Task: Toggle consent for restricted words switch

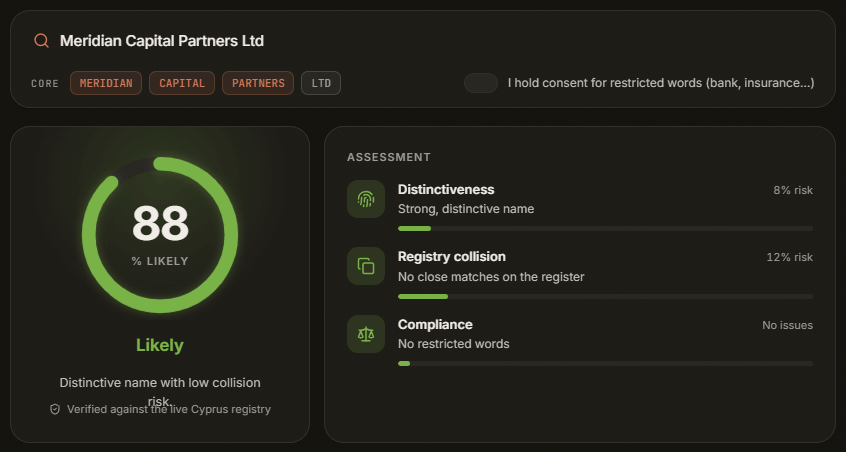Action: (x=481, y=83)
